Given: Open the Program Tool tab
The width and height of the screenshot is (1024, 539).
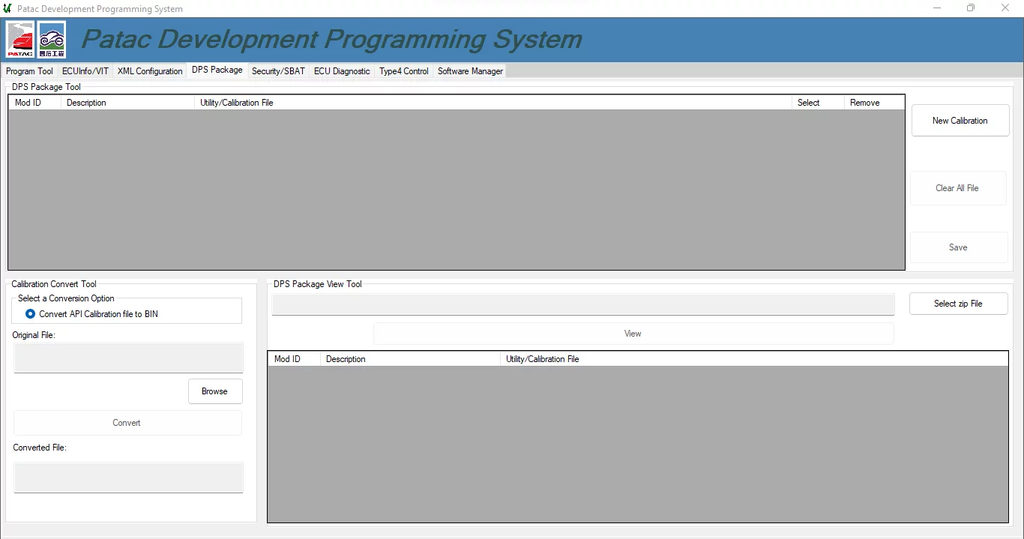Looking at the screenshot, I should 29,71.
